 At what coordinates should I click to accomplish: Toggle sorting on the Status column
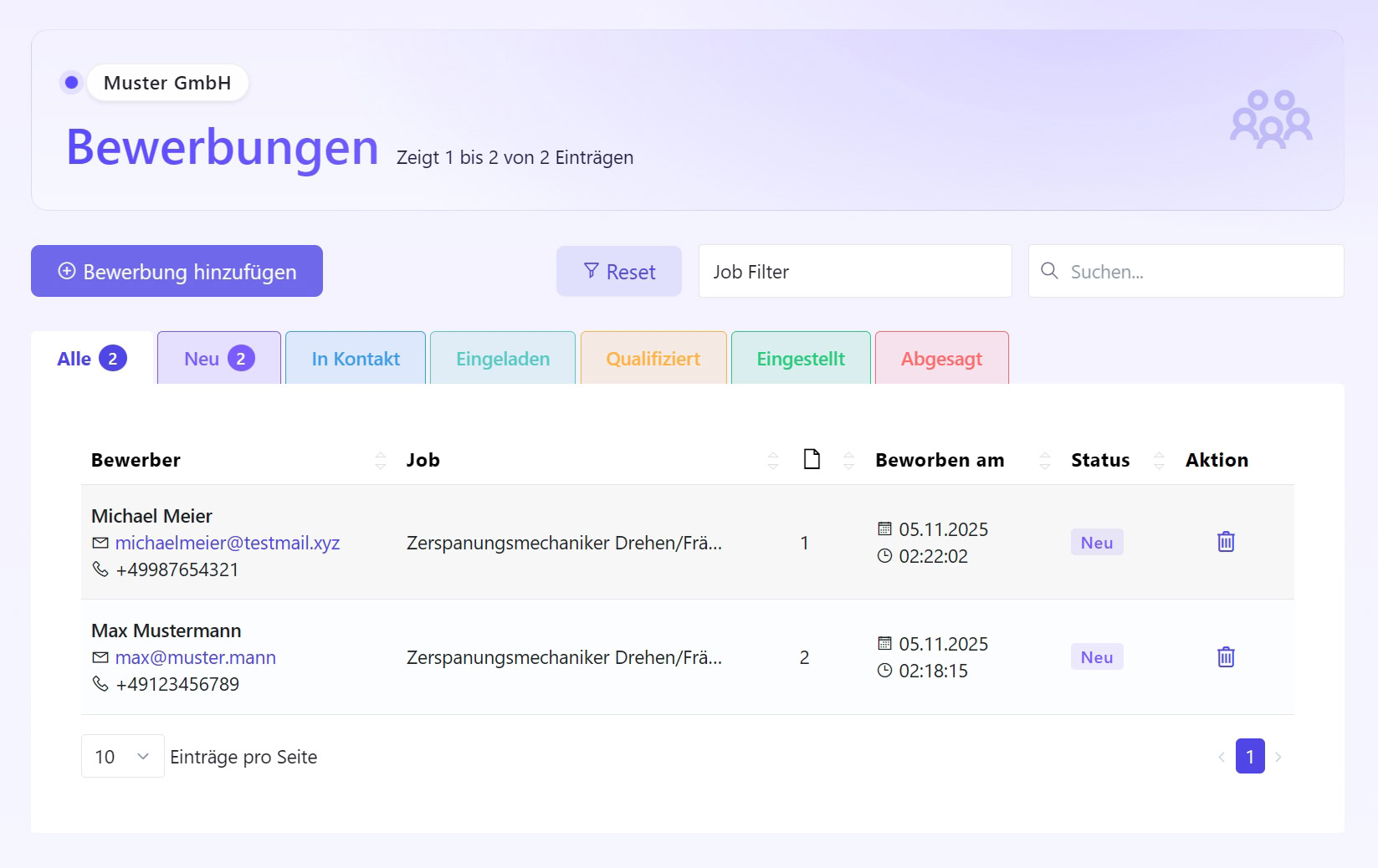click(1159, 460)
